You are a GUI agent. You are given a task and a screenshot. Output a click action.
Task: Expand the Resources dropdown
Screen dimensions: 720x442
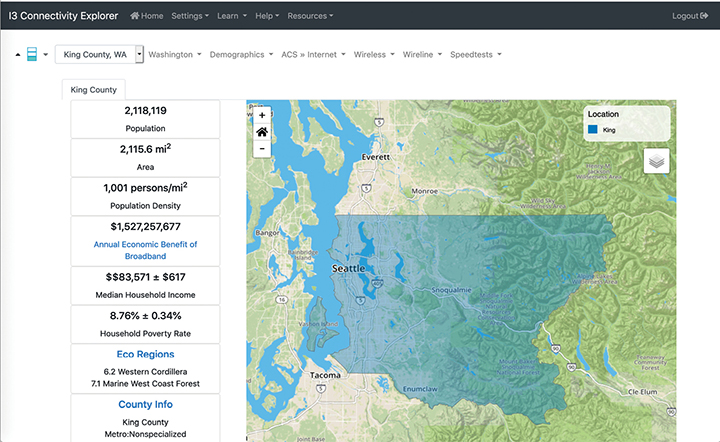(x=310, y=16)
